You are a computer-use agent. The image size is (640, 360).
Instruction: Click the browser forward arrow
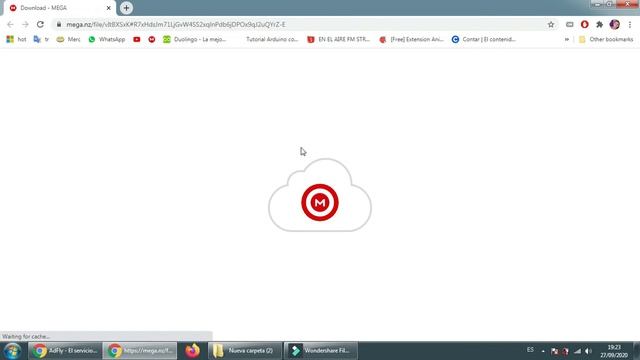[25, 24]
